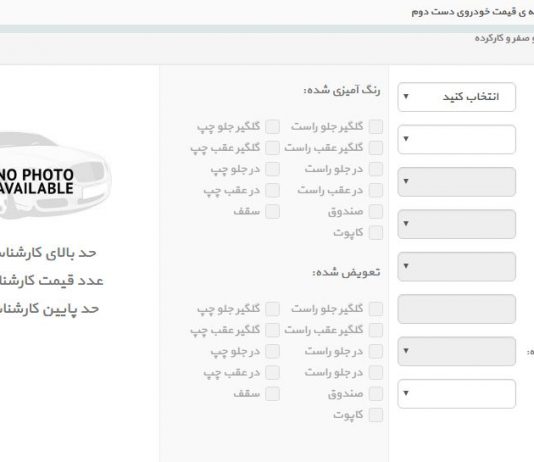The width and height of the screenshot is (534, 462).
Task: Tick 'گلگیر عقب راست' in painted section
Action: click(x=376, y=148)
